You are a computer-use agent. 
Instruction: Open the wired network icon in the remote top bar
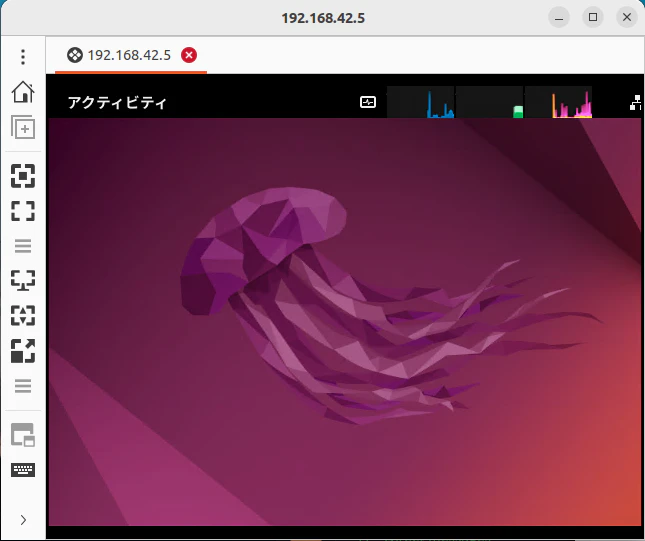(636, 102)
